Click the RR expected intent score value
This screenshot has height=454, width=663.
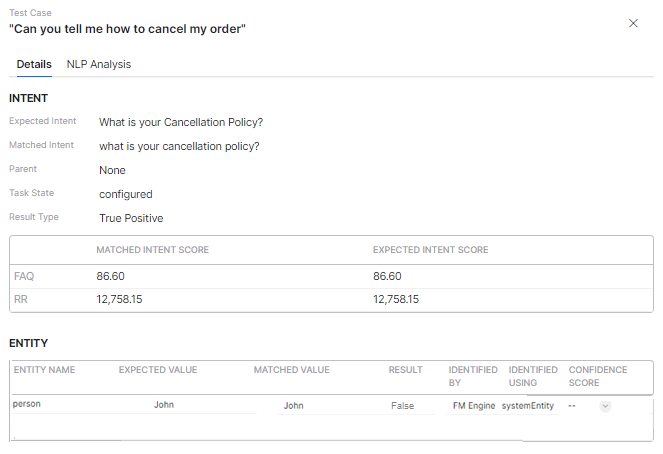396,299
